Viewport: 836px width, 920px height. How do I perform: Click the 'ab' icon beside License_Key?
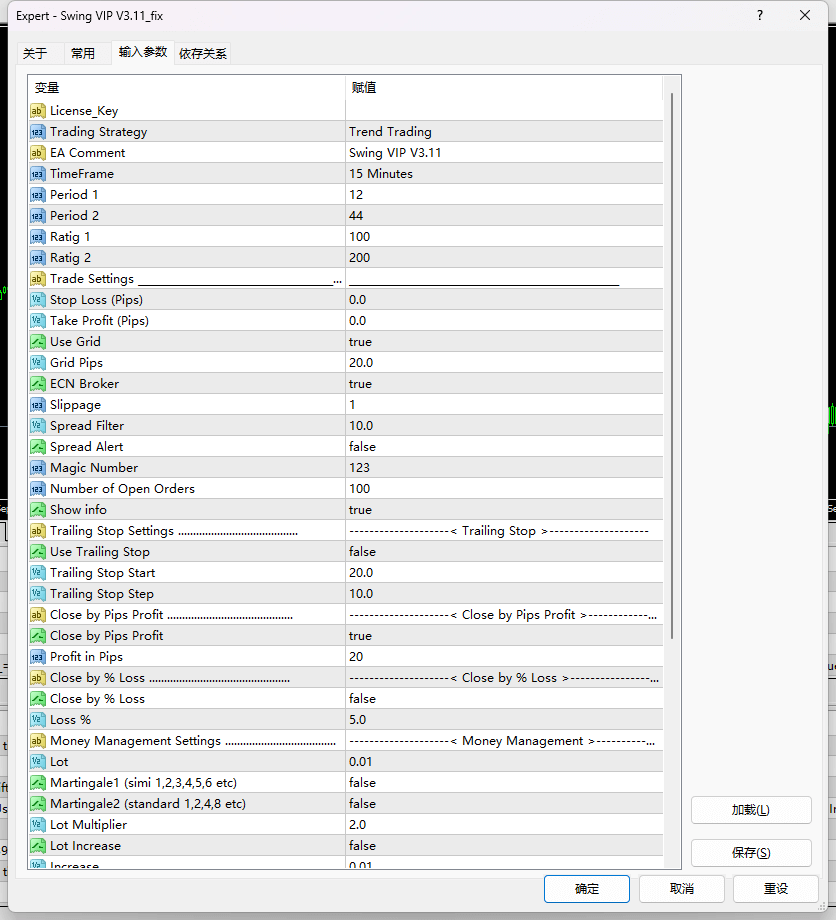39,110
